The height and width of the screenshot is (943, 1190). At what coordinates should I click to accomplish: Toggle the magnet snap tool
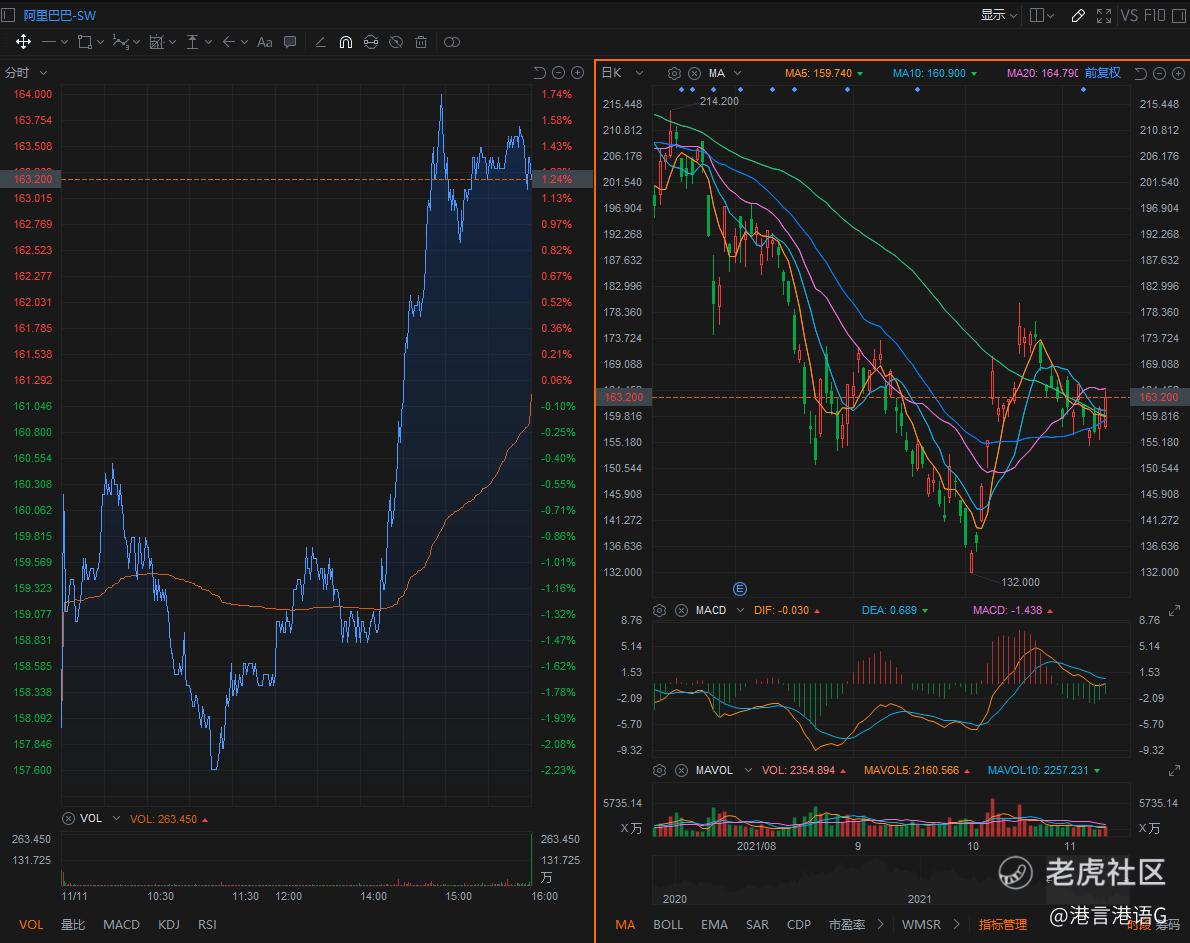(345, 42)
